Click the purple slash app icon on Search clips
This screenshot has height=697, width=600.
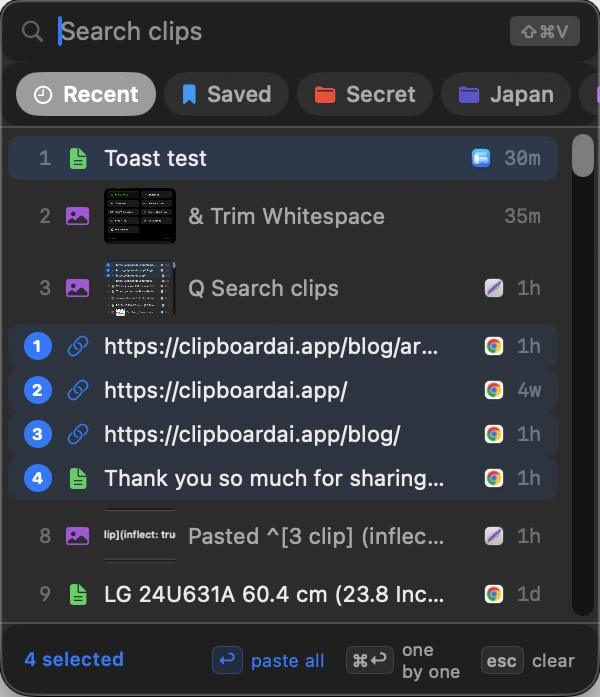tap(494, 288)
